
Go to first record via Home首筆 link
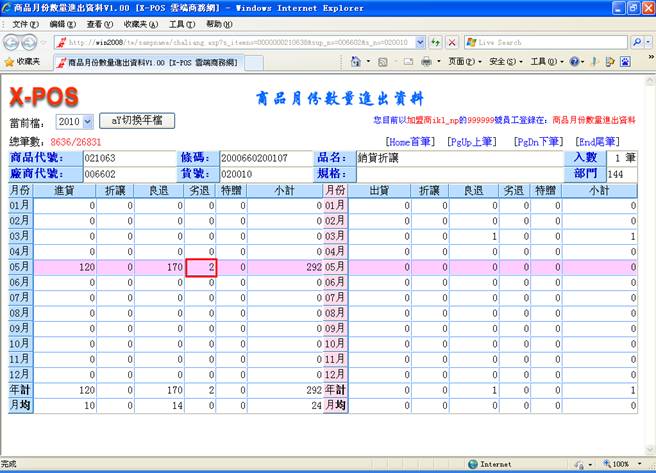(x=412, y=142)
